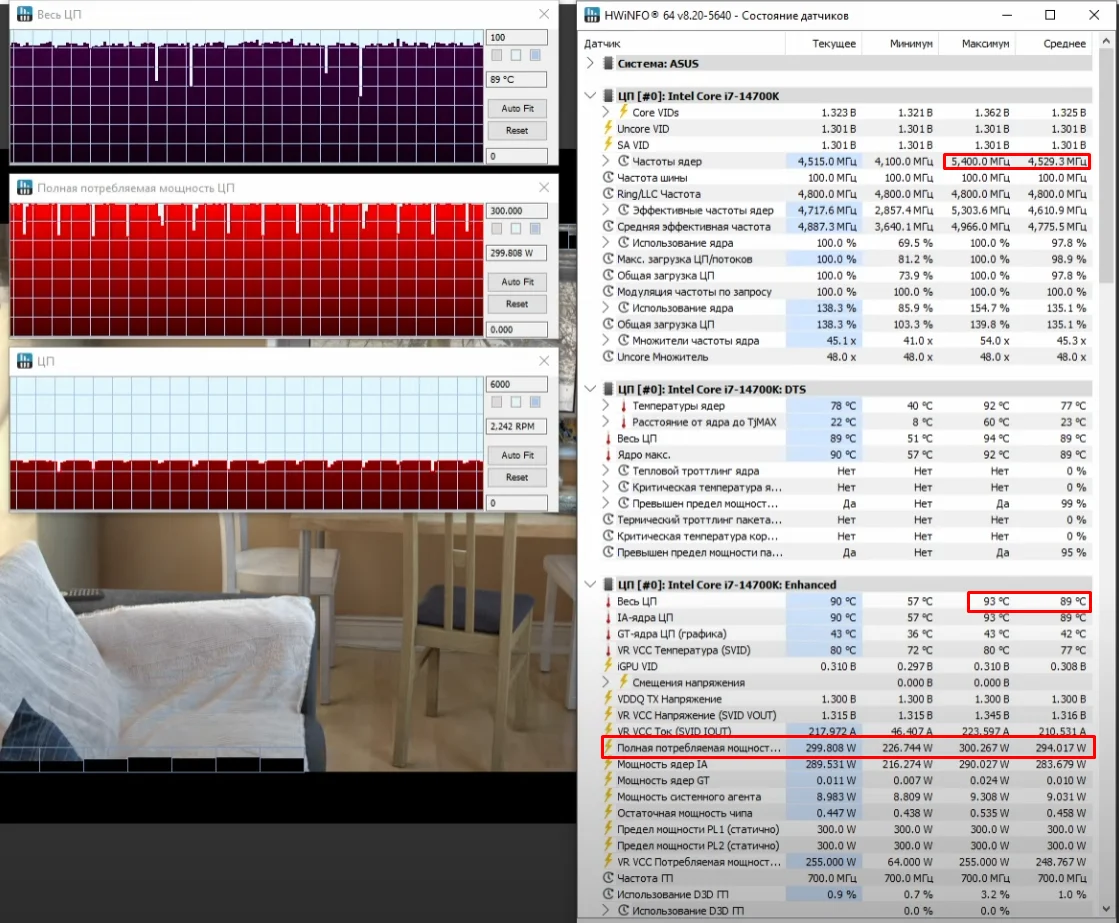Close the Полная потребляемая мощность ЦП graph window

pyautogui.click(x=544, y=187)
